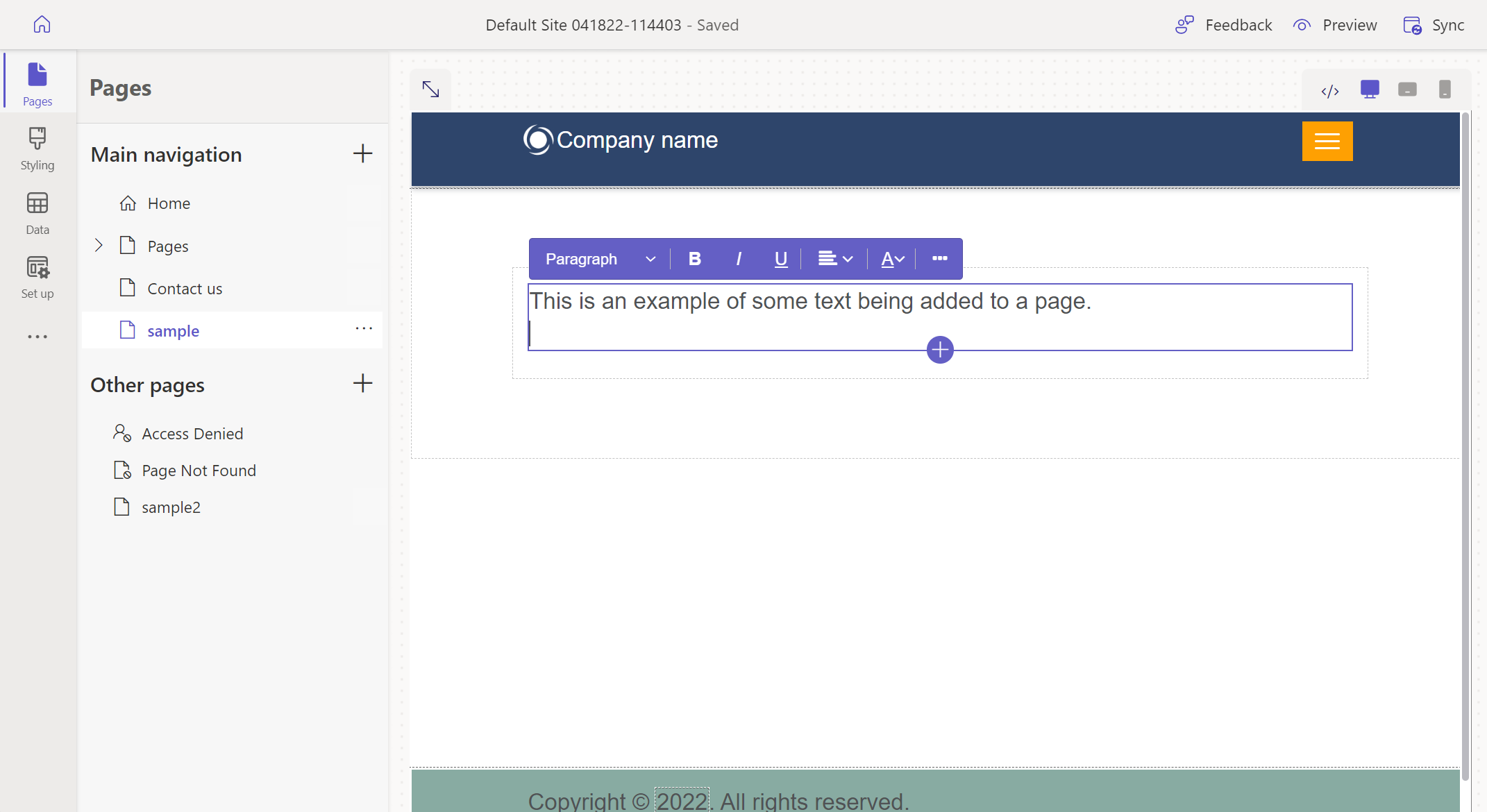Click the Sync button in top bar
This screenshot has height=812, width=1487.
1436,24
